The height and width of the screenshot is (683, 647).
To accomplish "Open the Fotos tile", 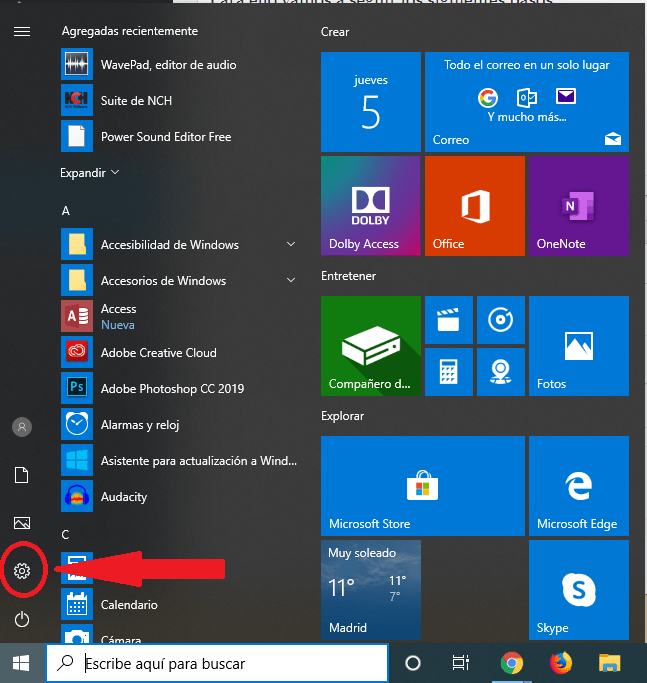I will click(579, 346).
